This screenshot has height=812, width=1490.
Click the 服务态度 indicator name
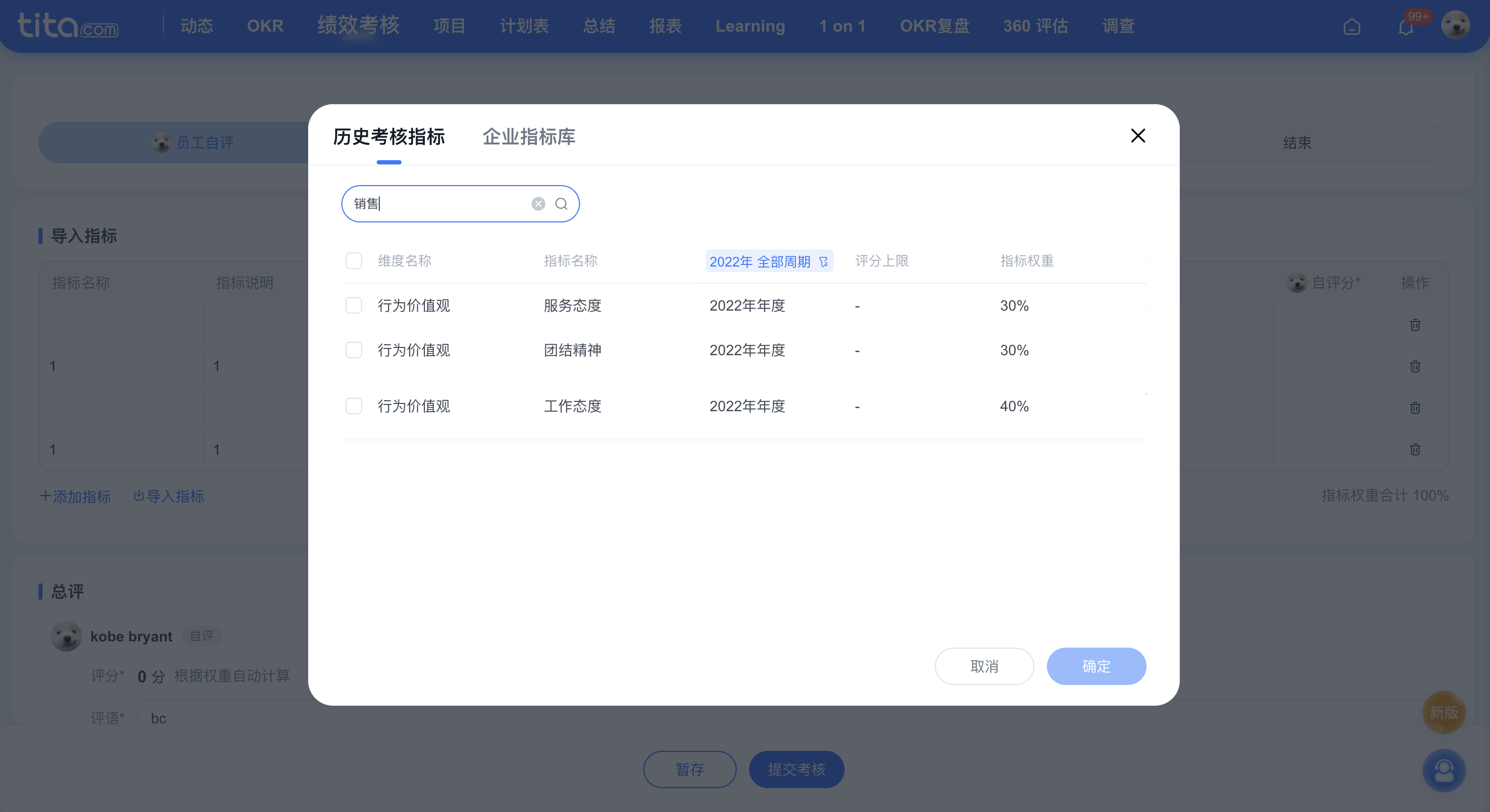[573, 306]
